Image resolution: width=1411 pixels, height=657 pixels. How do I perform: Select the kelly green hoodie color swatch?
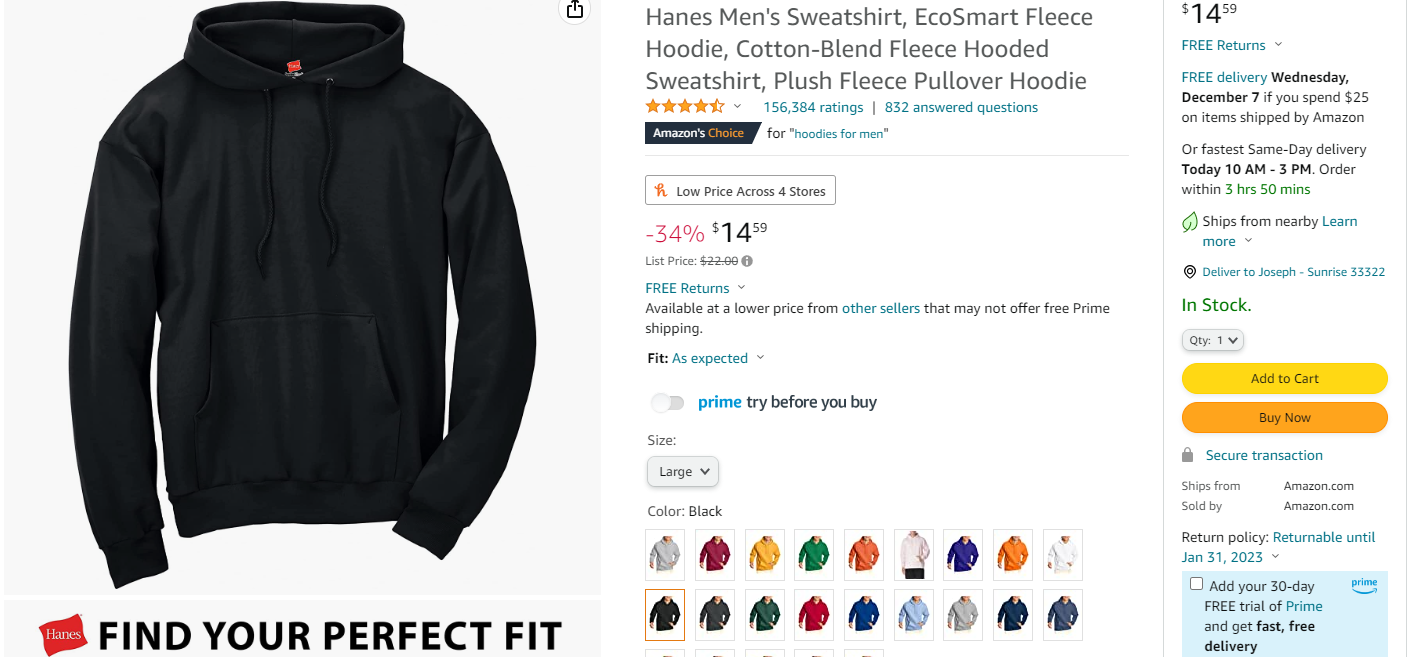814,554
